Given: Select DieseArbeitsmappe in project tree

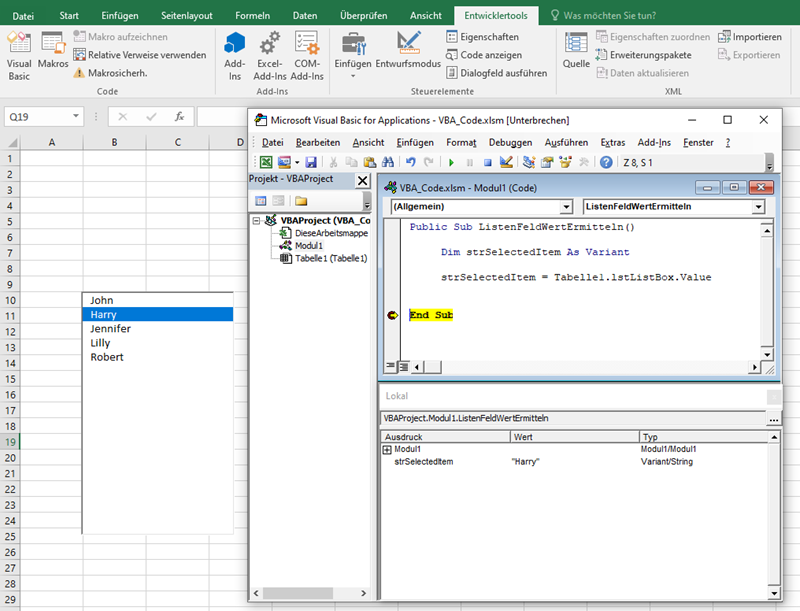Looking at the screenshot, I should point(331,233).
